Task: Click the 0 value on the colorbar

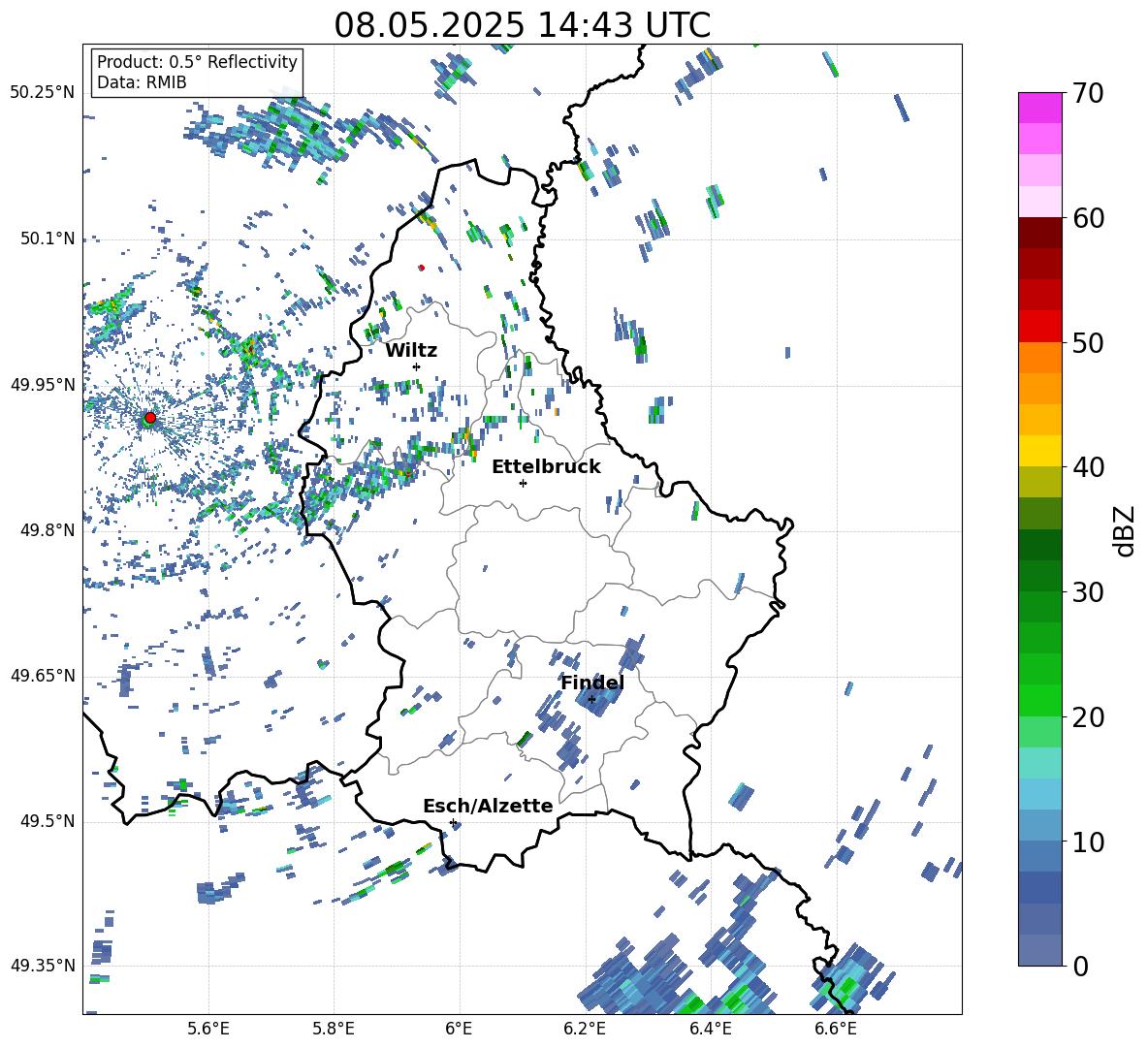Action: (x=1080, y=966)
